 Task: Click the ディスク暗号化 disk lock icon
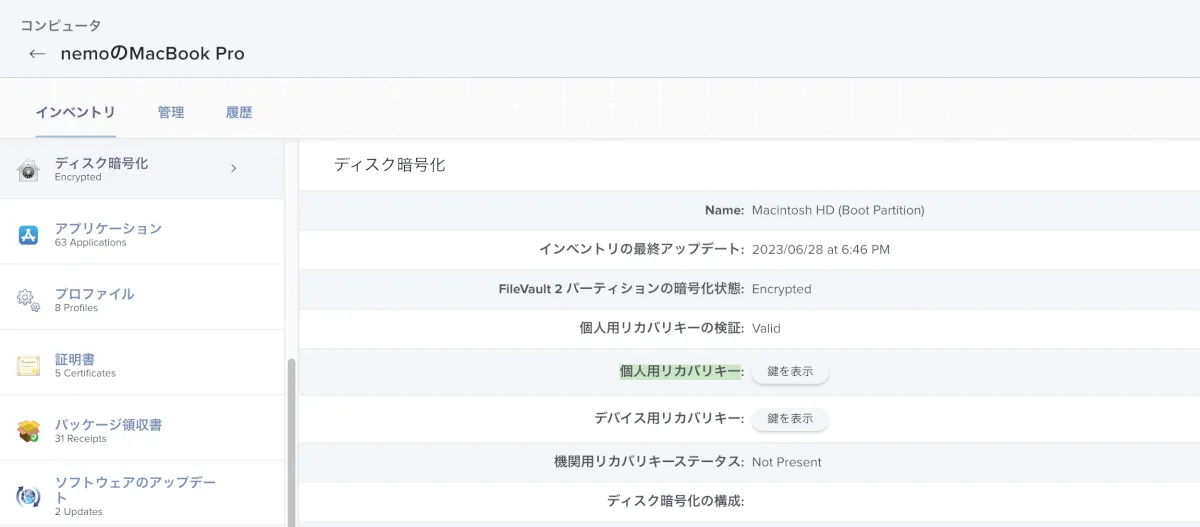pos(28,170)
